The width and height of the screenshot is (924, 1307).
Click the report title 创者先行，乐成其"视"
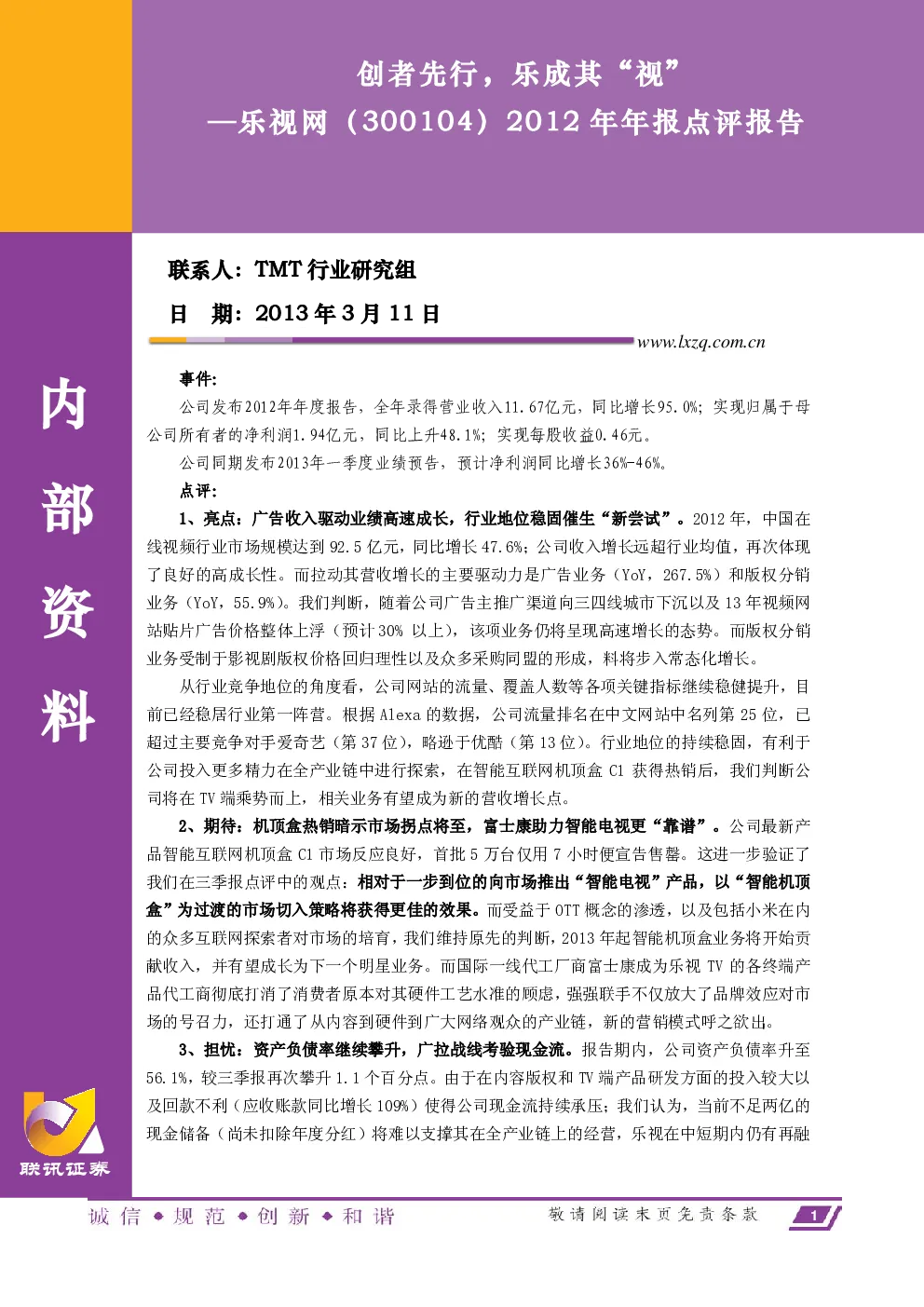point(518,73)
